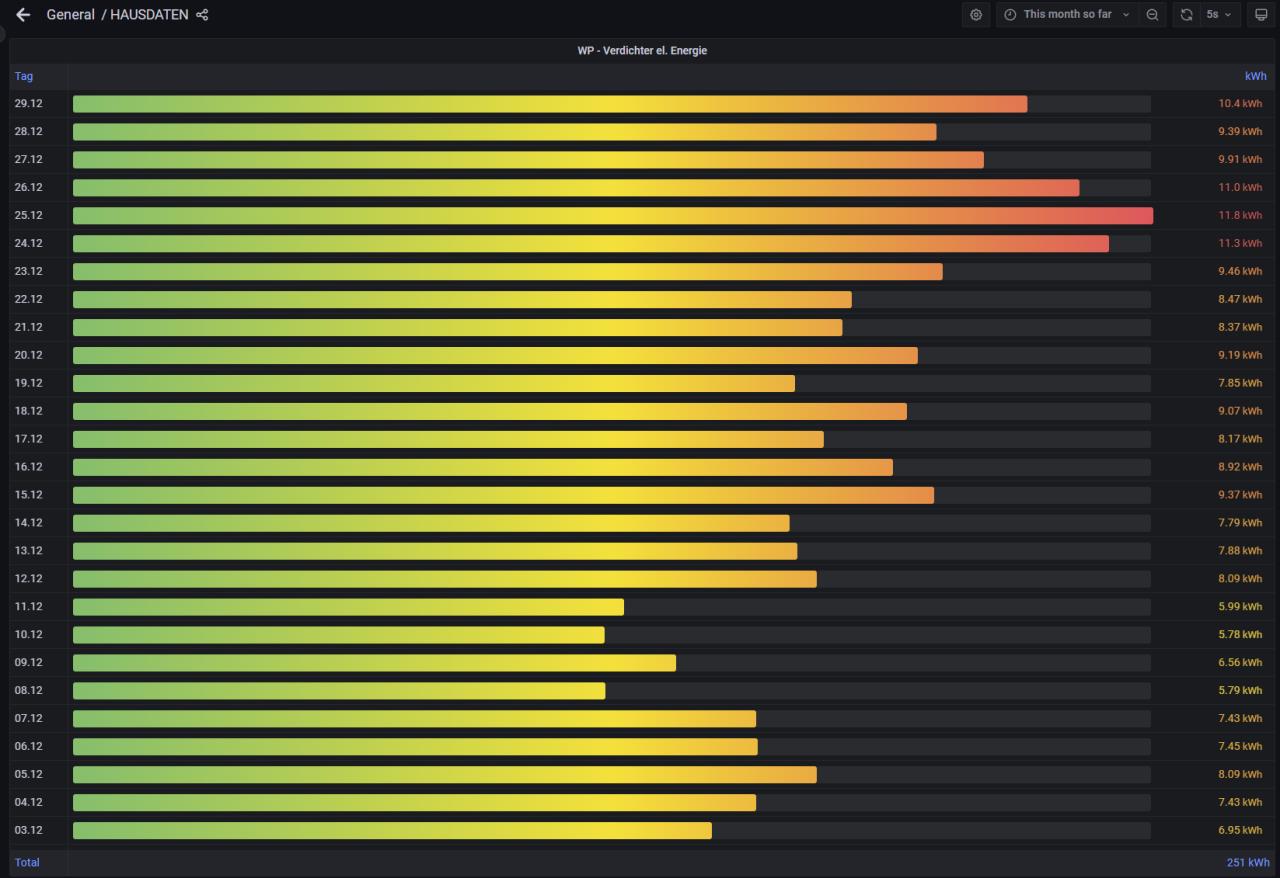Click the 25.12 bar gauge at 11.8 kWh

click(612, 216)
